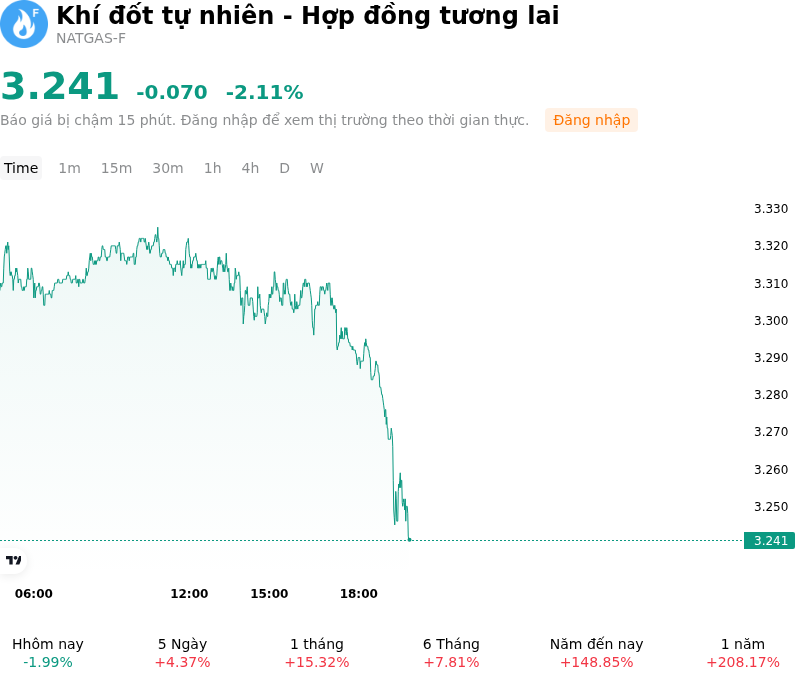800x682 pixels.
Task: Show the 1 tháng performance range
Action: point(317,653)
